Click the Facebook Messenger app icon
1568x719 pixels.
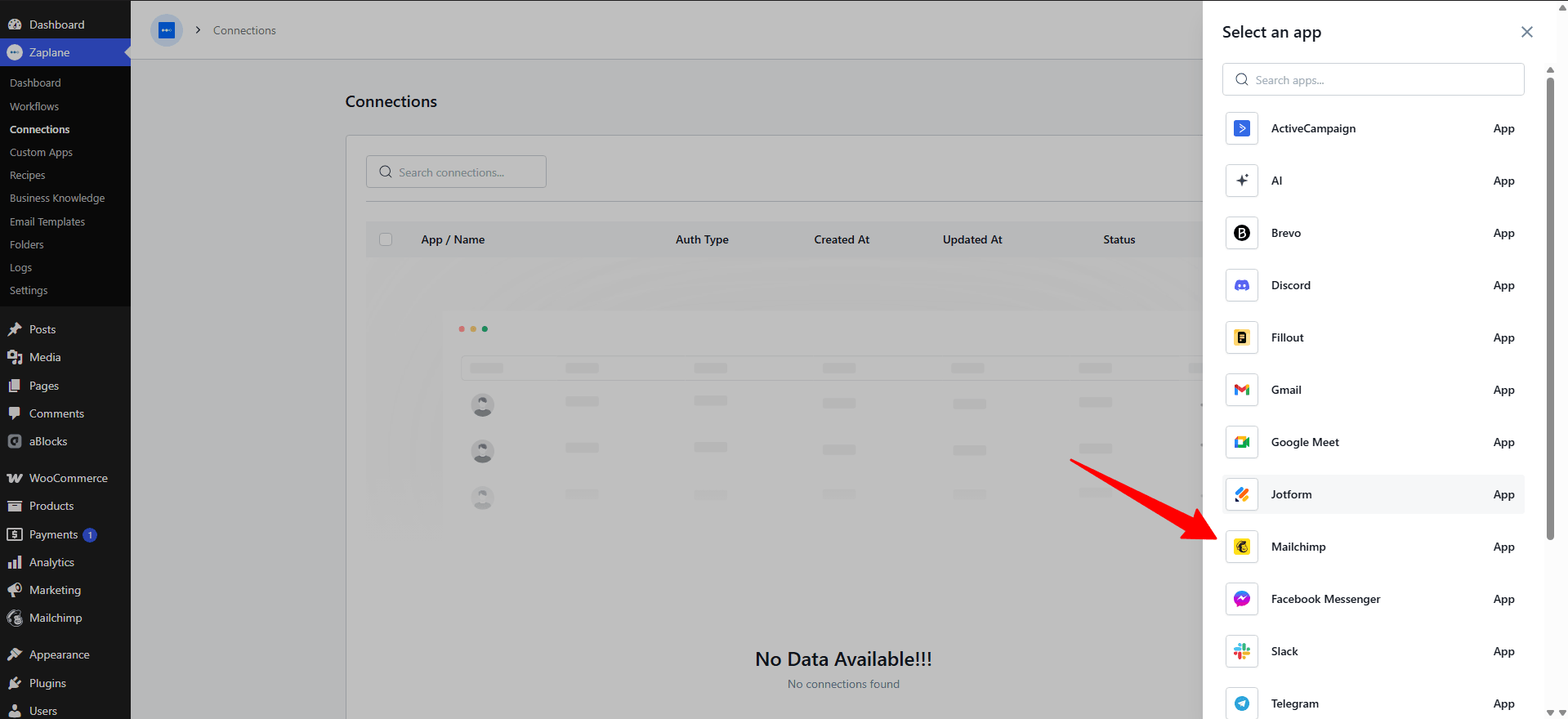[1241, 599]
